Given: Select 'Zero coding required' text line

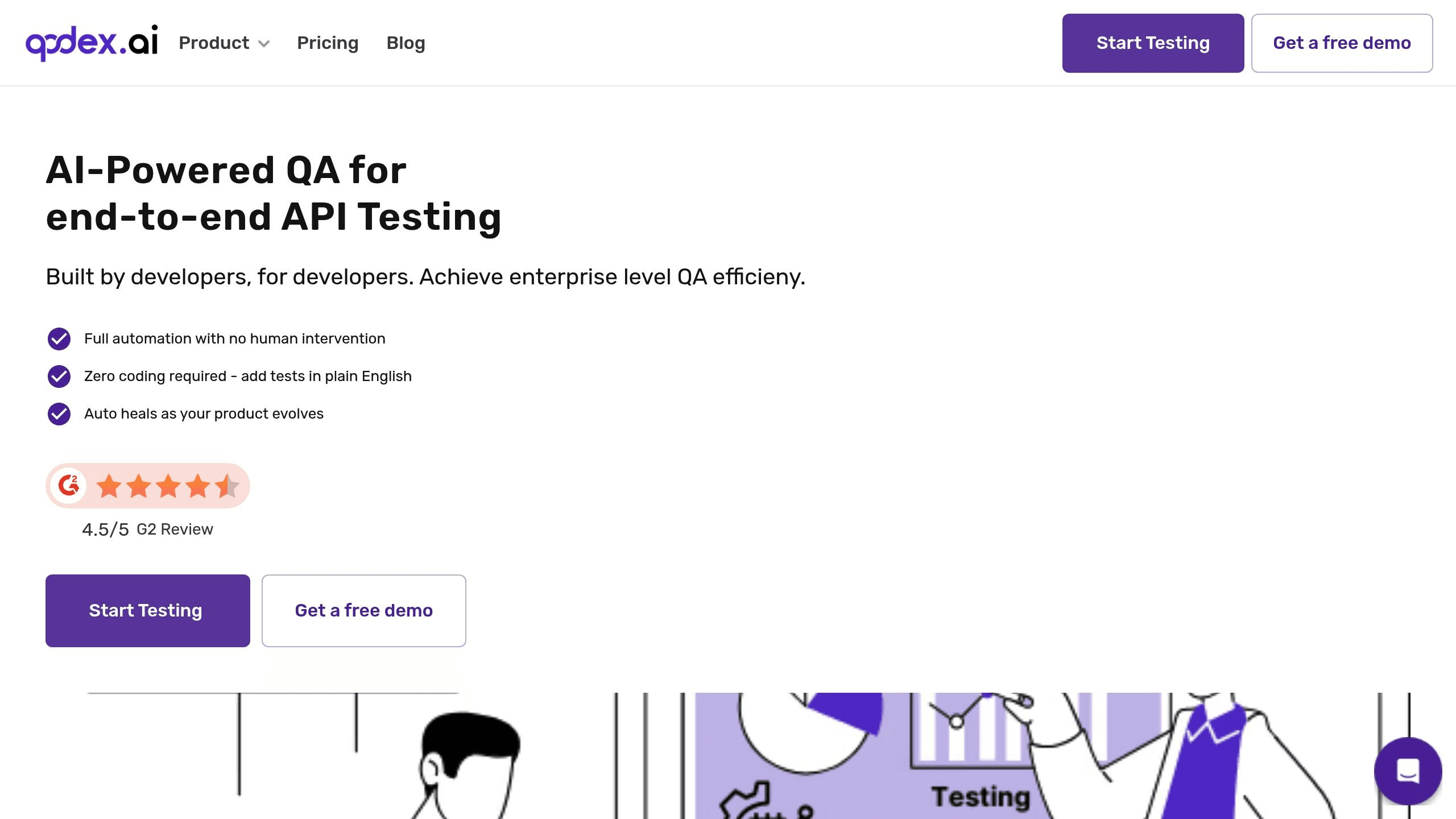Looking at the screenshot, I should tap(248, 377).
